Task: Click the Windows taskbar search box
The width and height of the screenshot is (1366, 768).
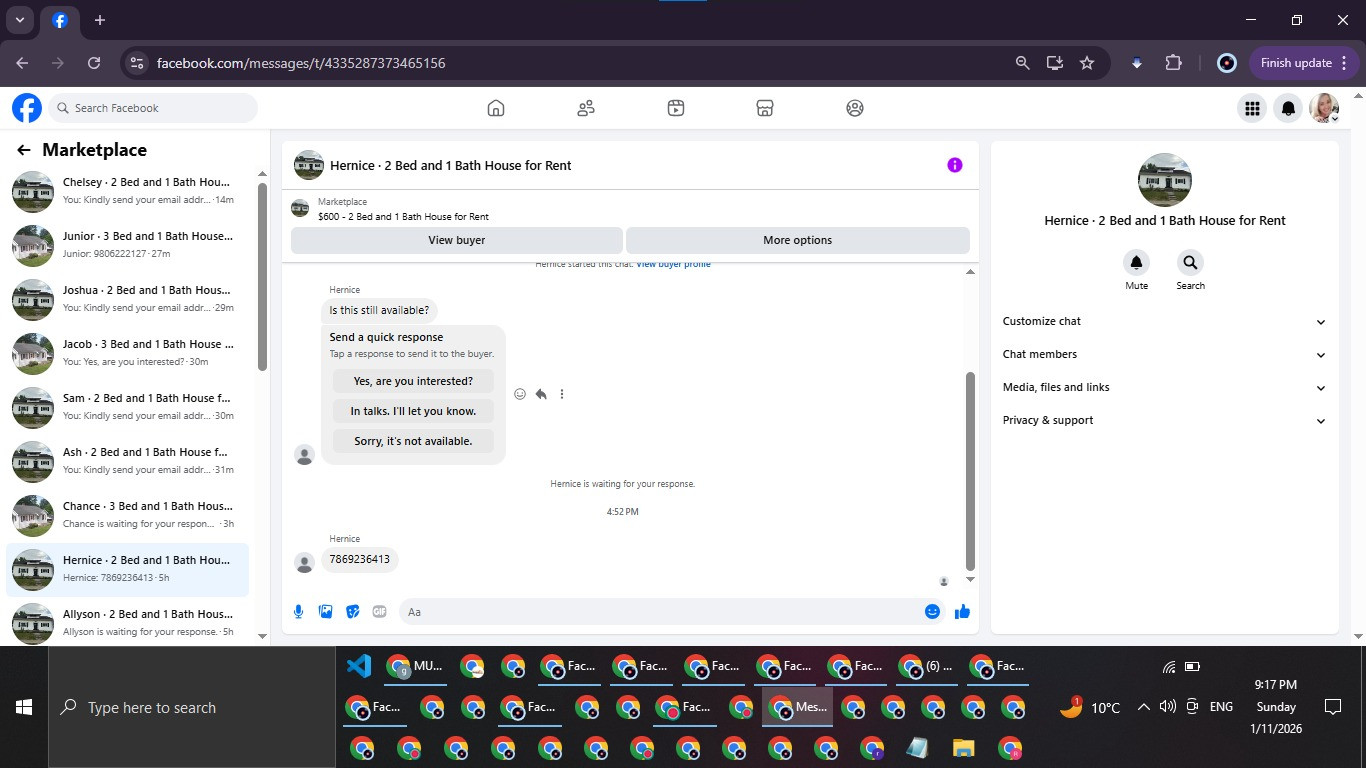Action: 192,707
